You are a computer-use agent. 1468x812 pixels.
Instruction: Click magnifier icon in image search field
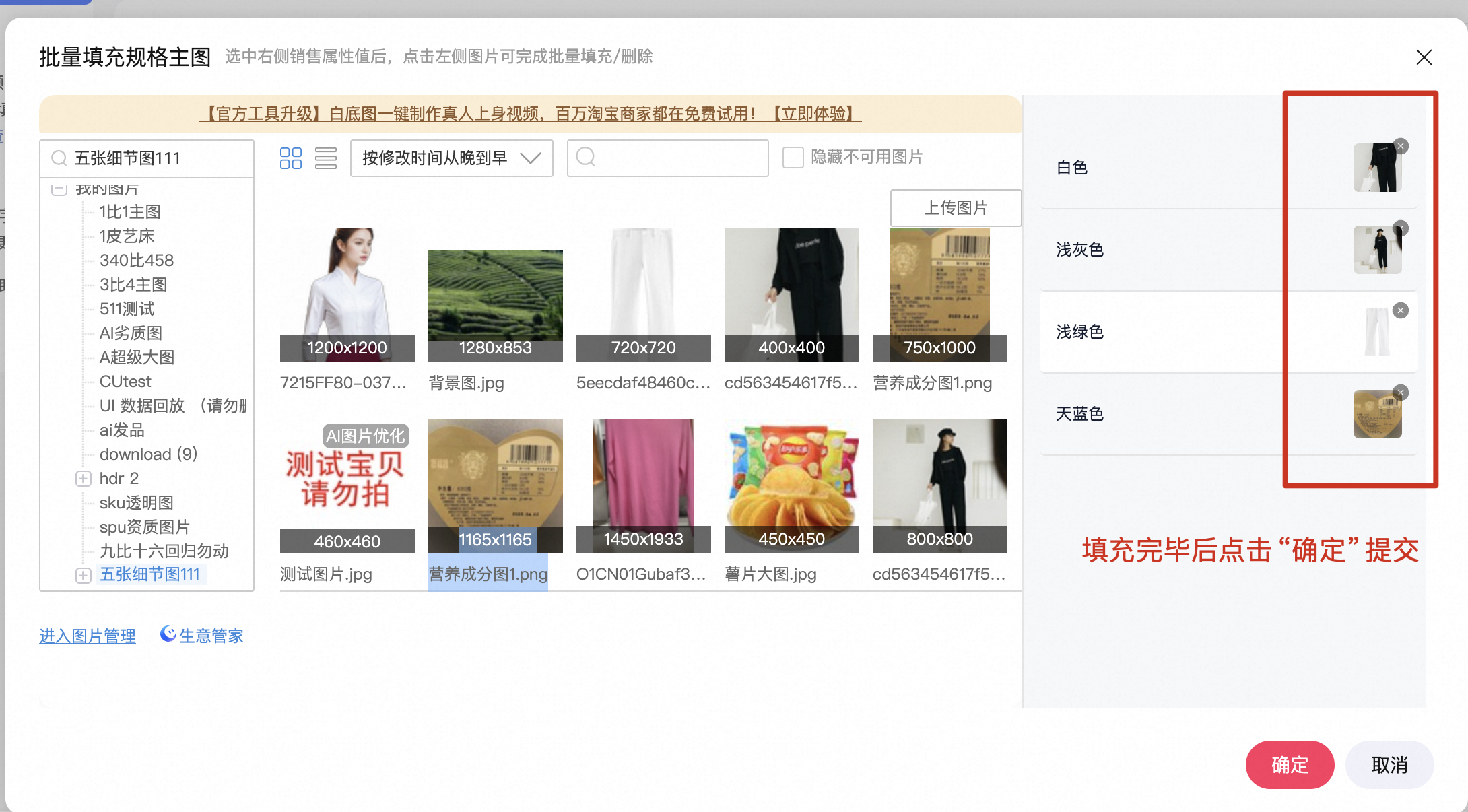[586, 157]
